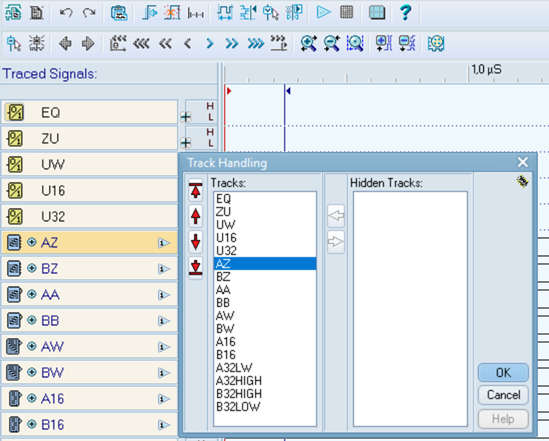Click the Zoom Out magnifier icon
549x441 pixels.
pyautogui.click(x=332, y=43)
